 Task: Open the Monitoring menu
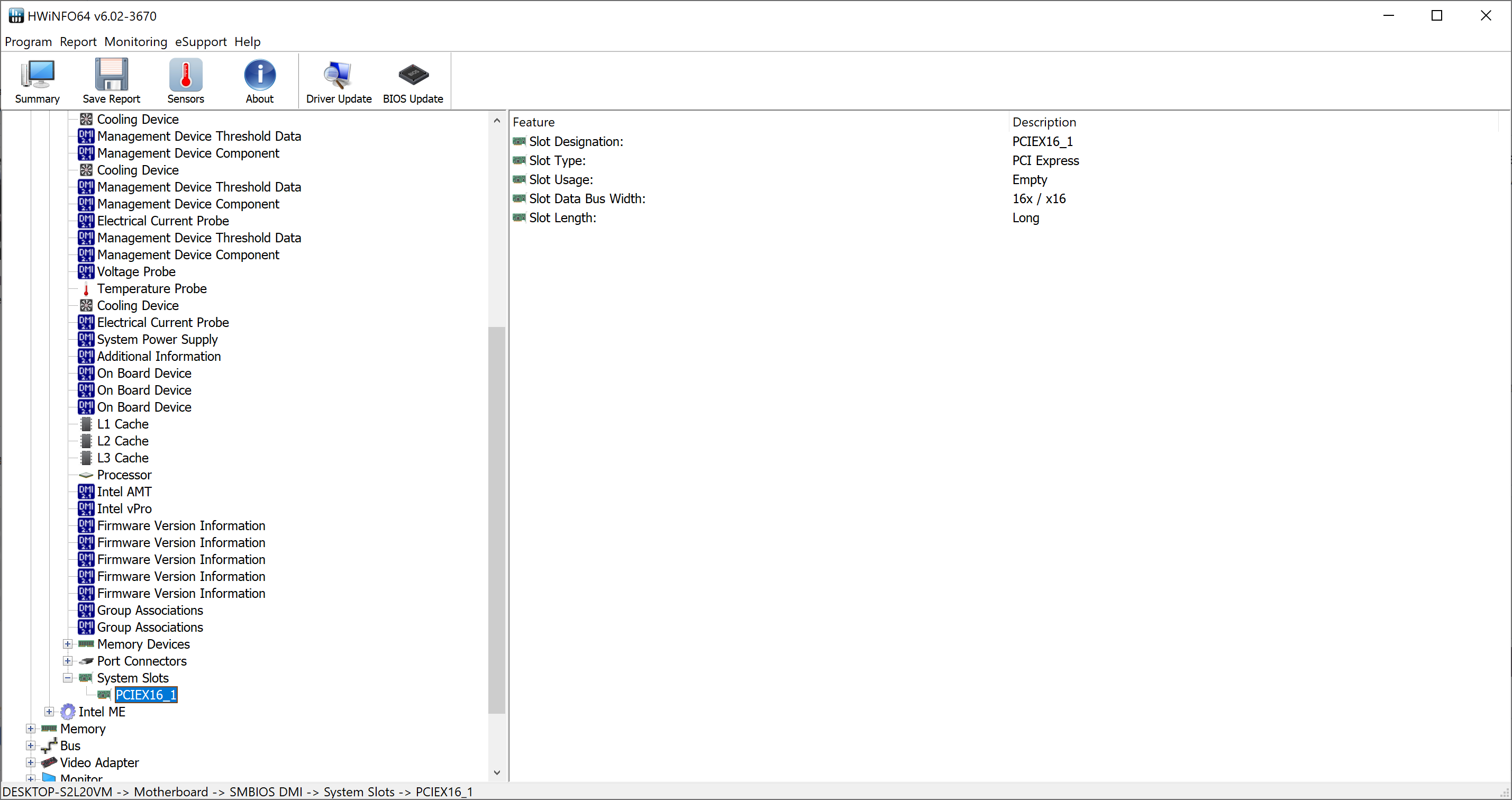click(x=135, y=42)
